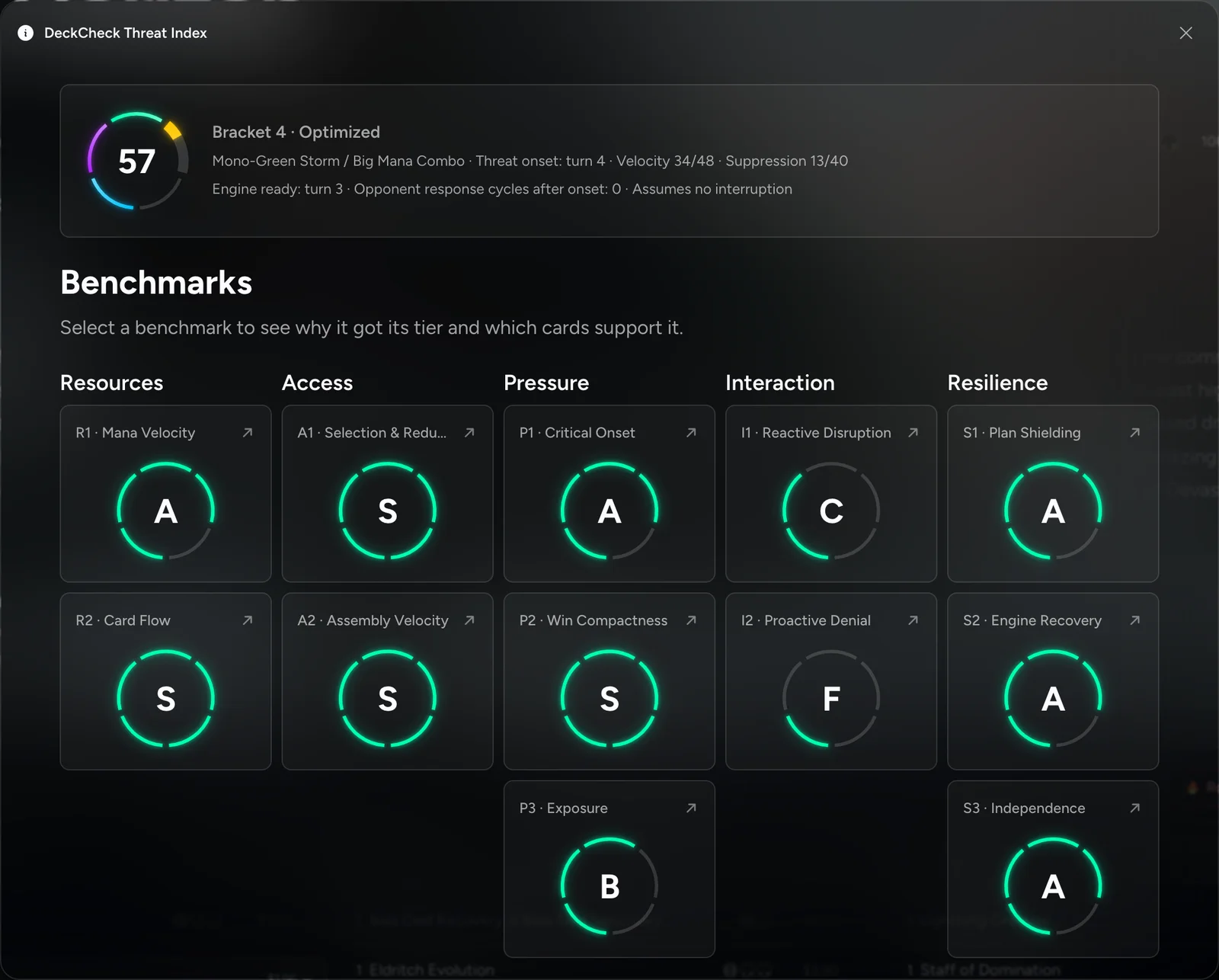
Task: Open the S2 Engine Recovery arrow icon
Action: [x=1134, y=620]
